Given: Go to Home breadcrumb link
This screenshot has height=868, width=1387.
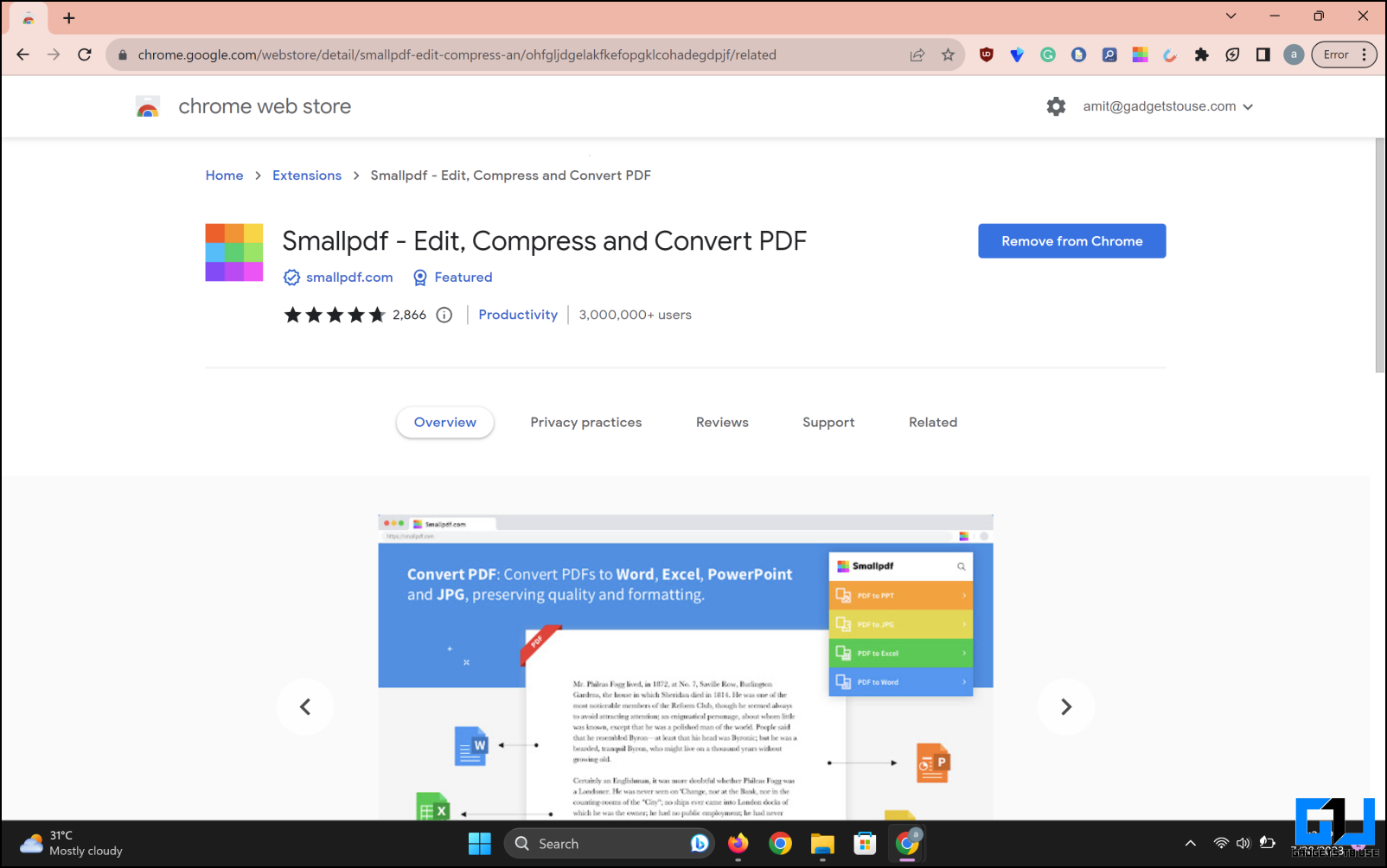Looking at the screenshot, I should pos(225,176).
